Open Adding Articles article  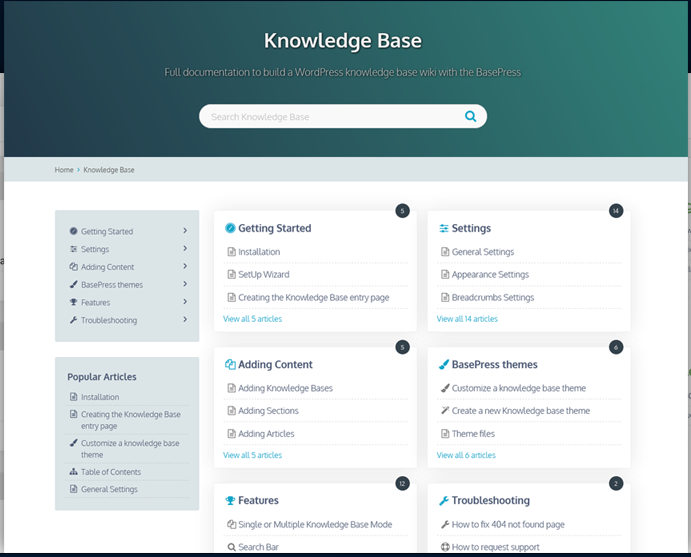click(x=266, y=434)
